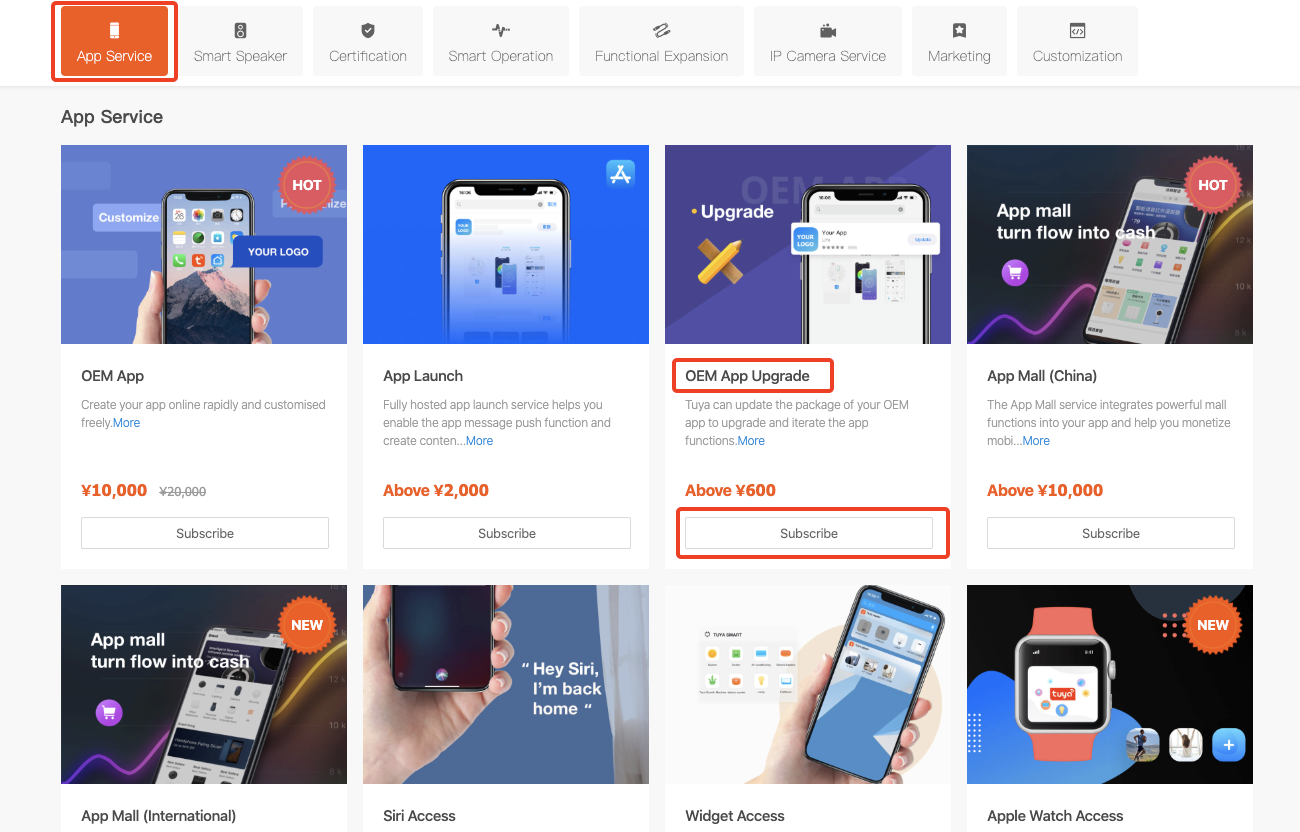
Task: Select the Customization code icon tab
Action: (1077, 31)
